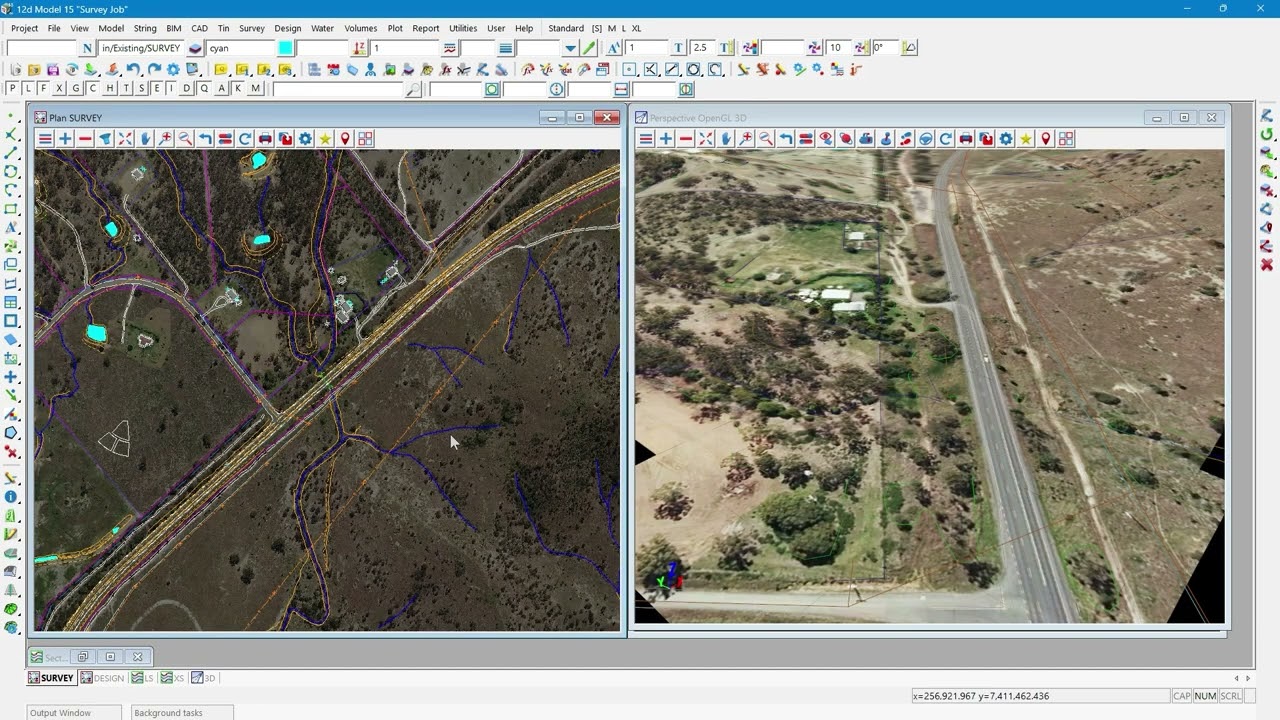Click the blue gear icon in main toolbar
1280x720 pixels.
pos(173,70)
